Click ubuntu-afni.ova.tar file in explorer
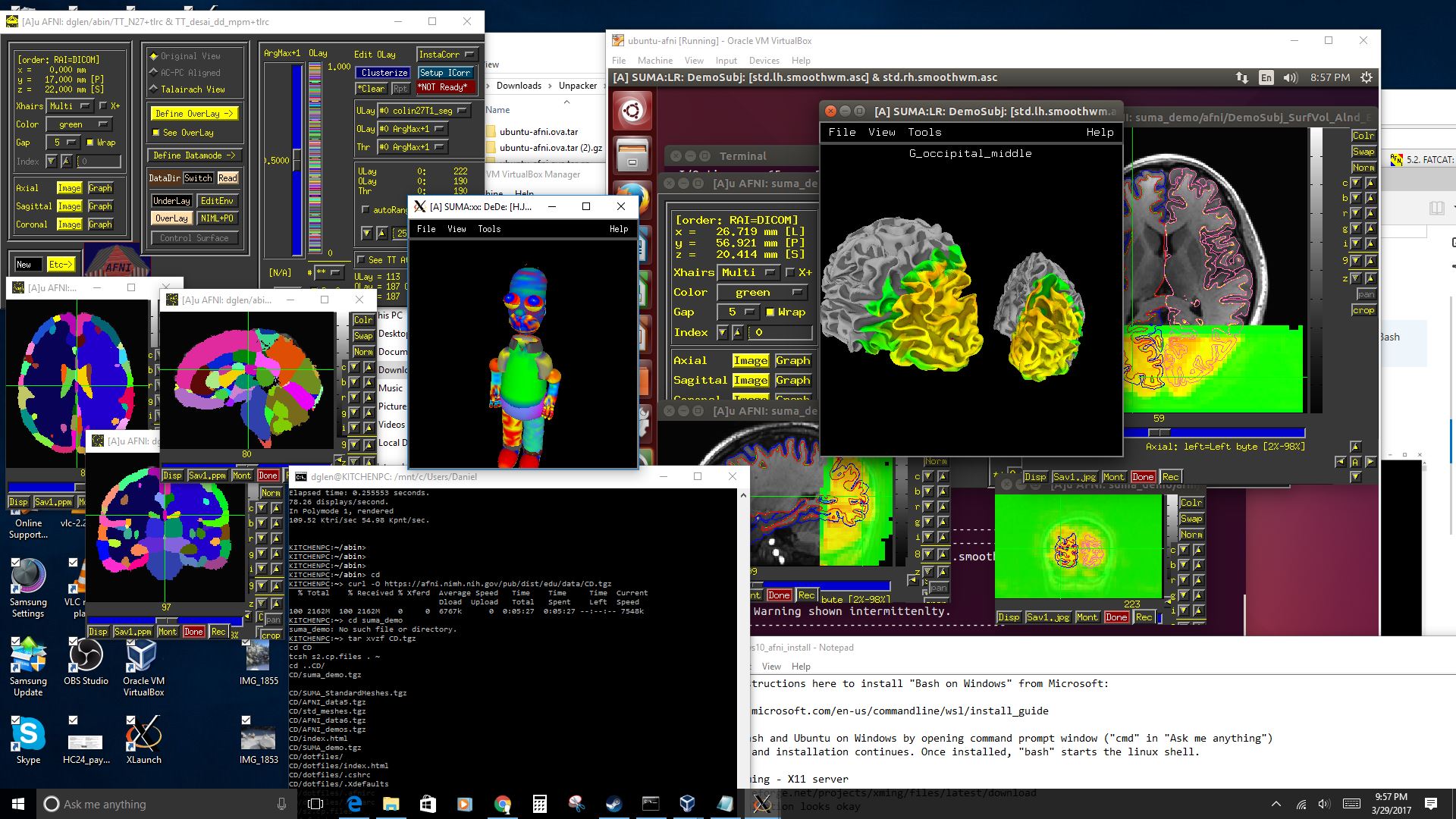Viewport: 1456px width, 819px height. pos(538,131)
